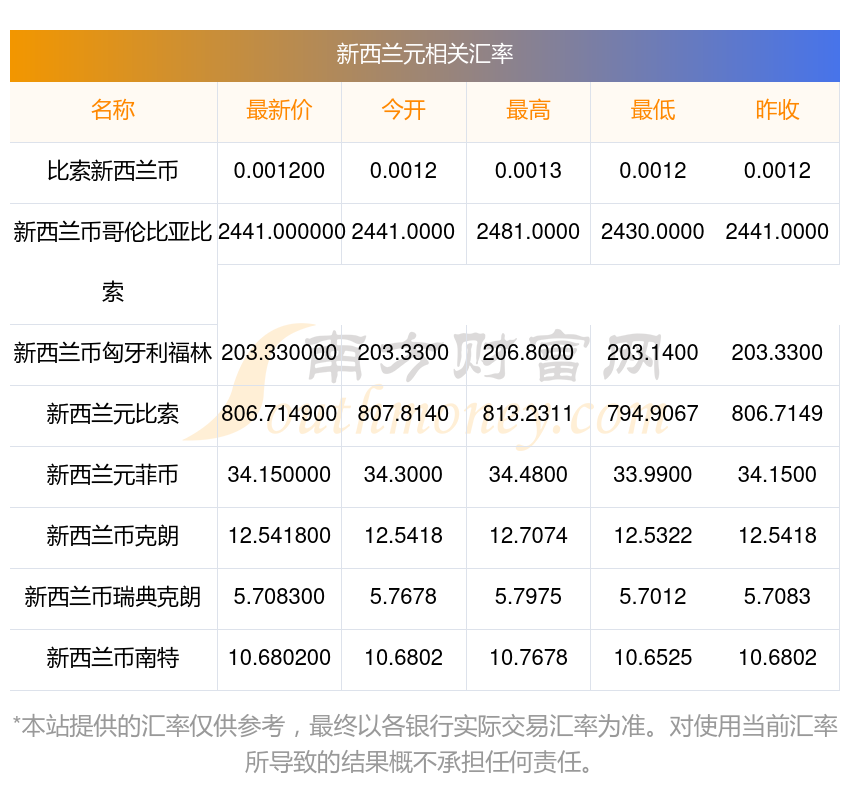The width and height of the screenshot is (850, 793).
Task: Click the table title 新西兰元相关汇率
Action: (x=424, y=54)
